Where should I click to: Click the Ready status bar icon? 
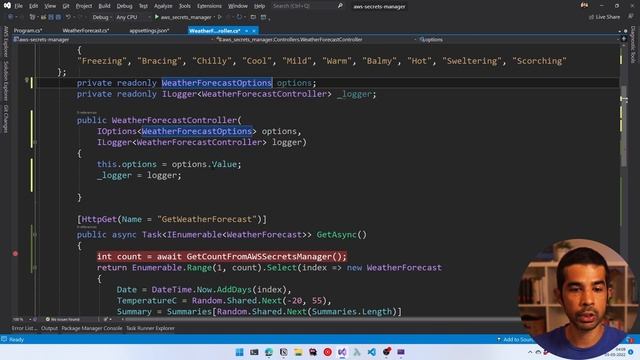click(x=4, y=339)
